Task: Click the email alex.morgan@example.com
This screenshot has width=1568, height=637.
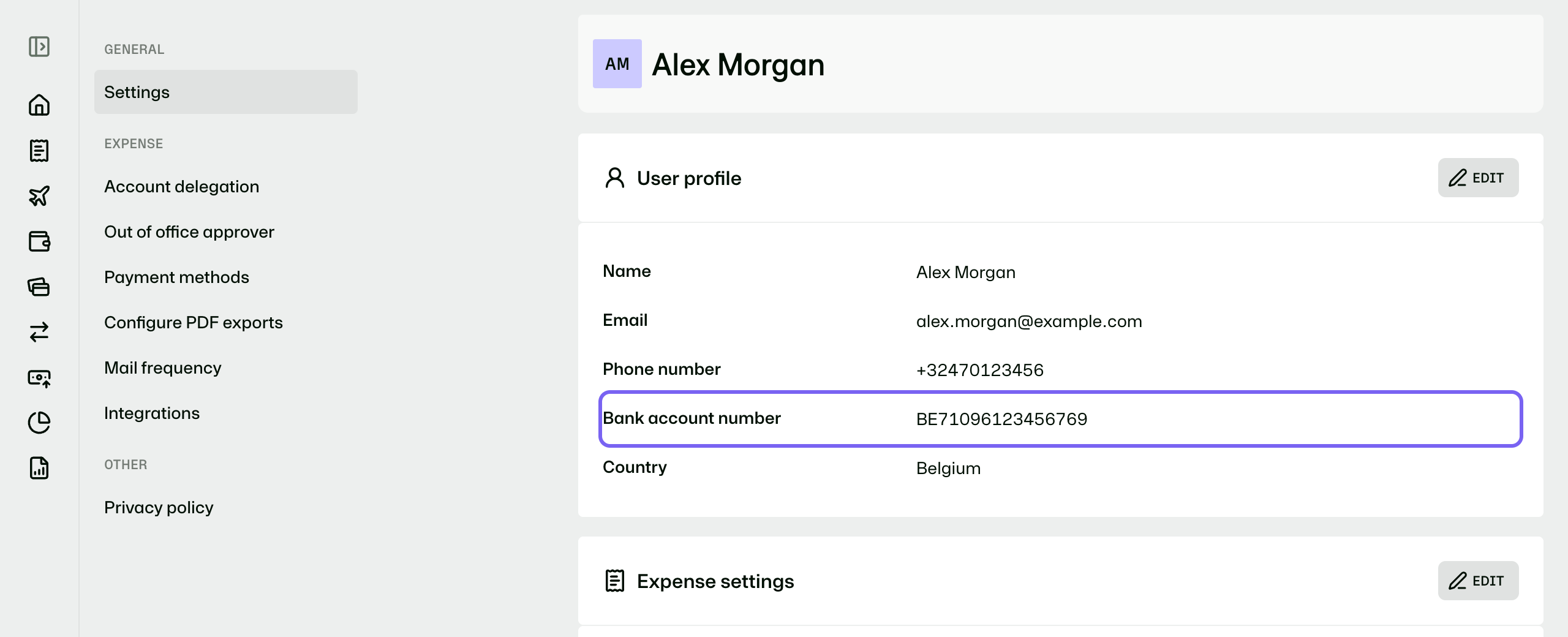Action: click(1028, 321)
